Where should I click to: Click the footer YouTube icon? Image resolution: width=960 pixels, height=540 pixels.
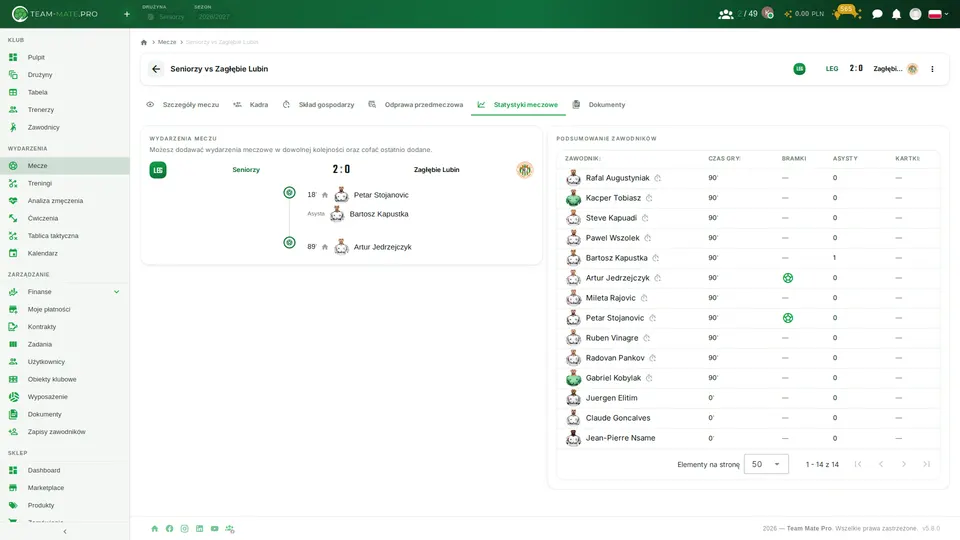214,528
